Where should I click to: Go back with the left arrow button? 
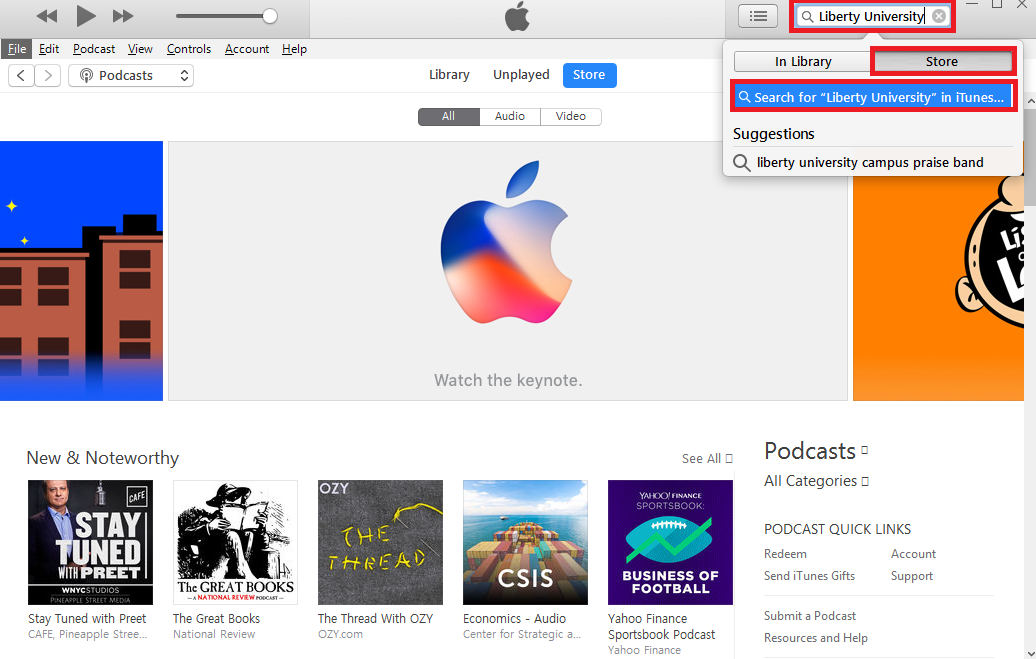tap(21, 75)
